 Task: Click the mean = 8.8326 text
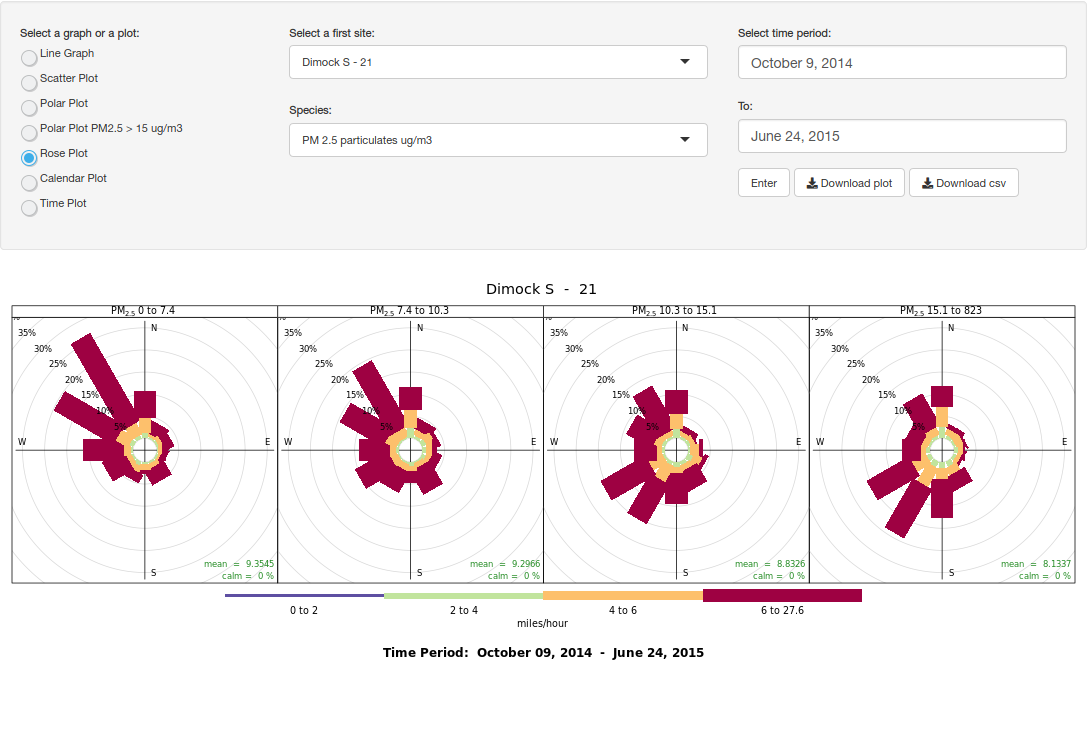pyautogui.click(x=770, y=564)
